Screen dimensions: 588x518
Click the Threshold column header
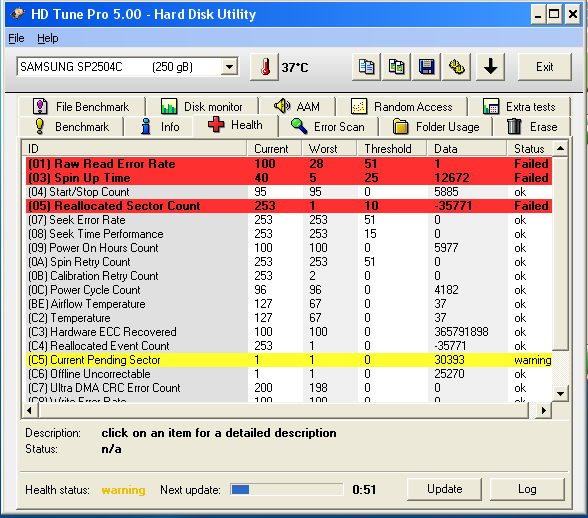click(392, 149)
